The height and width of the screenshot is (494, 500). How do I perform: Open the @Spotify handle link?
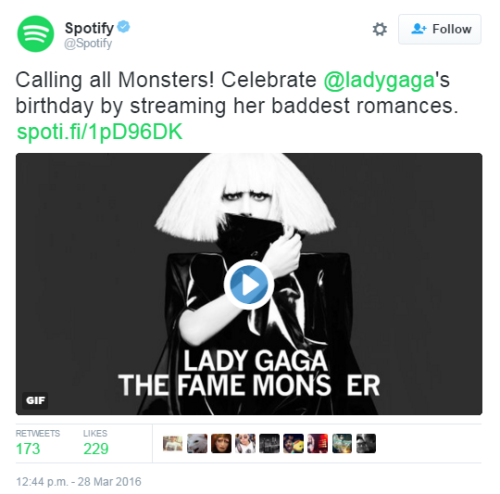point(88,43)
